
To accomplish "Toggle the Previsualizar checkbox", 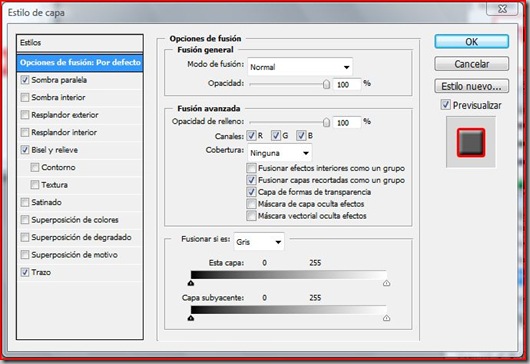I will (445, 105).
